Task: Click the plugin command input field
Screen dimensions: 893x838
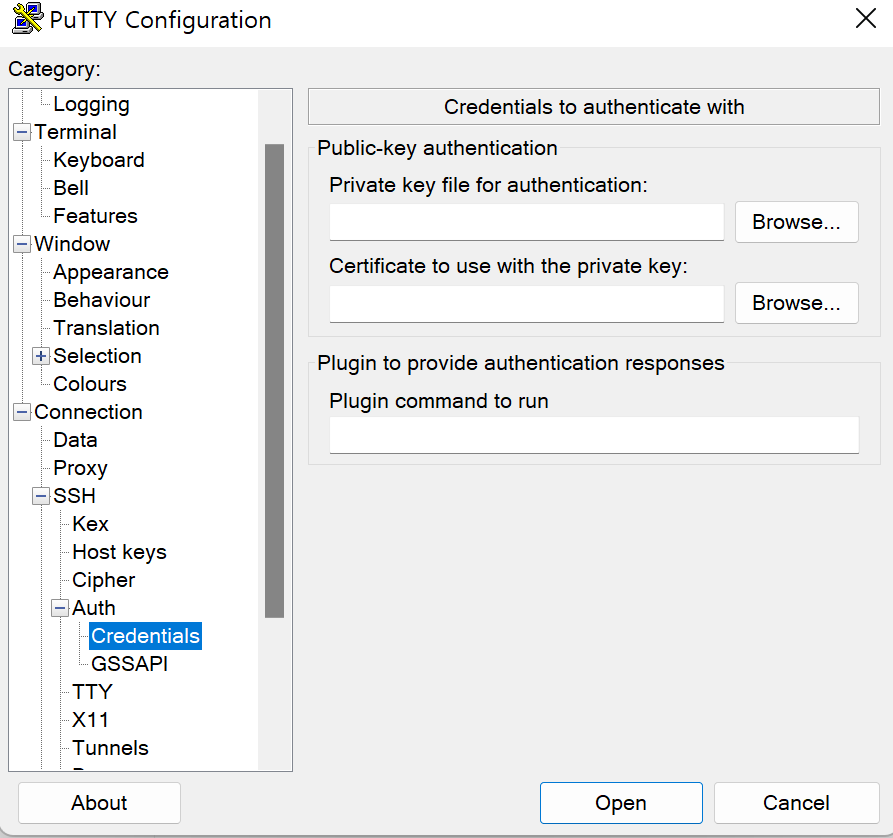Action: (x=594, y=435)
